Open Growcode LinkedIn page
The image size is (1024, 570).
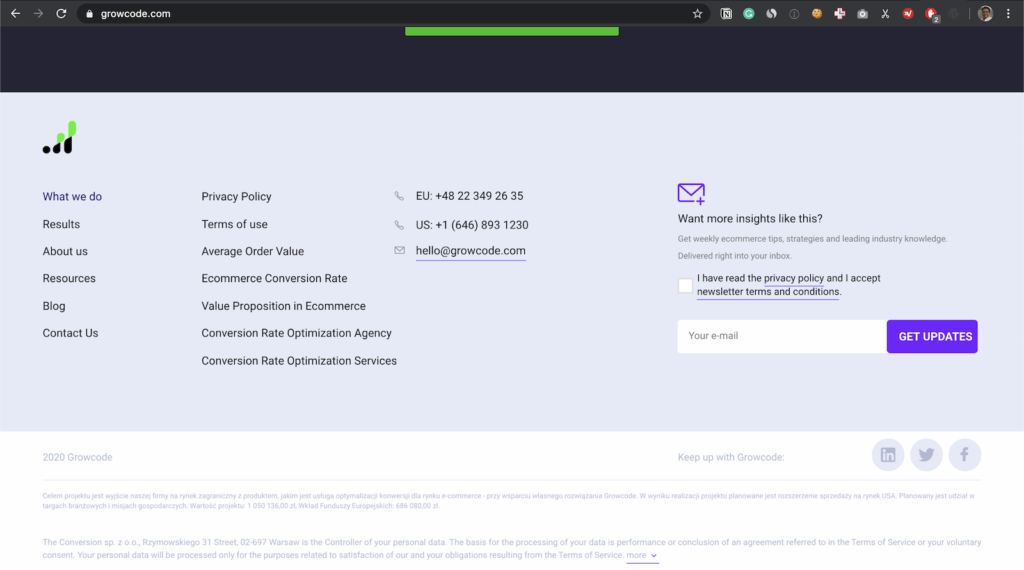click(x=888, y=454)
